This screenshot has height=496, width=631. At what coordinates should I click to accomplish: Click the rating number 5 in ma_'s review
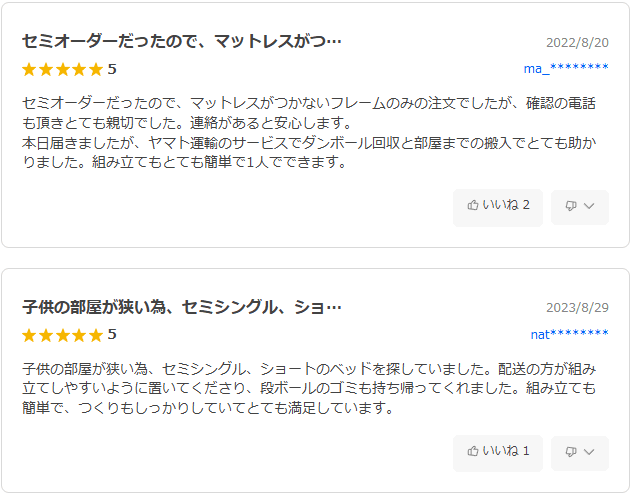112,70
